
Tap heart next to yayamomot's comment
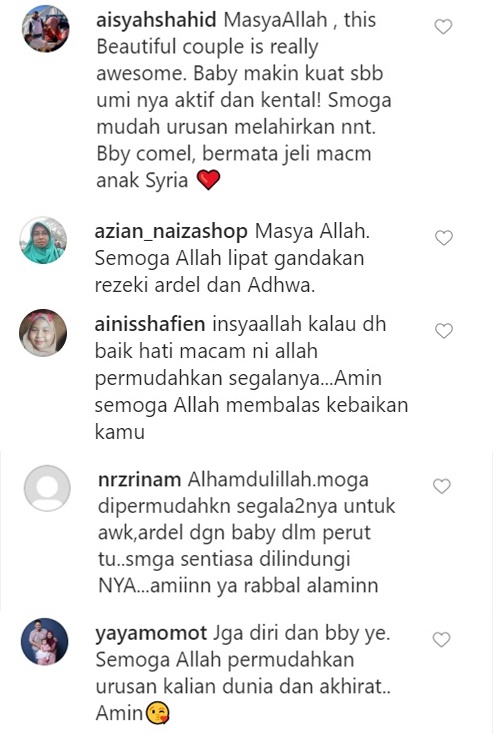pyautogui.click(x=441, y=639)
